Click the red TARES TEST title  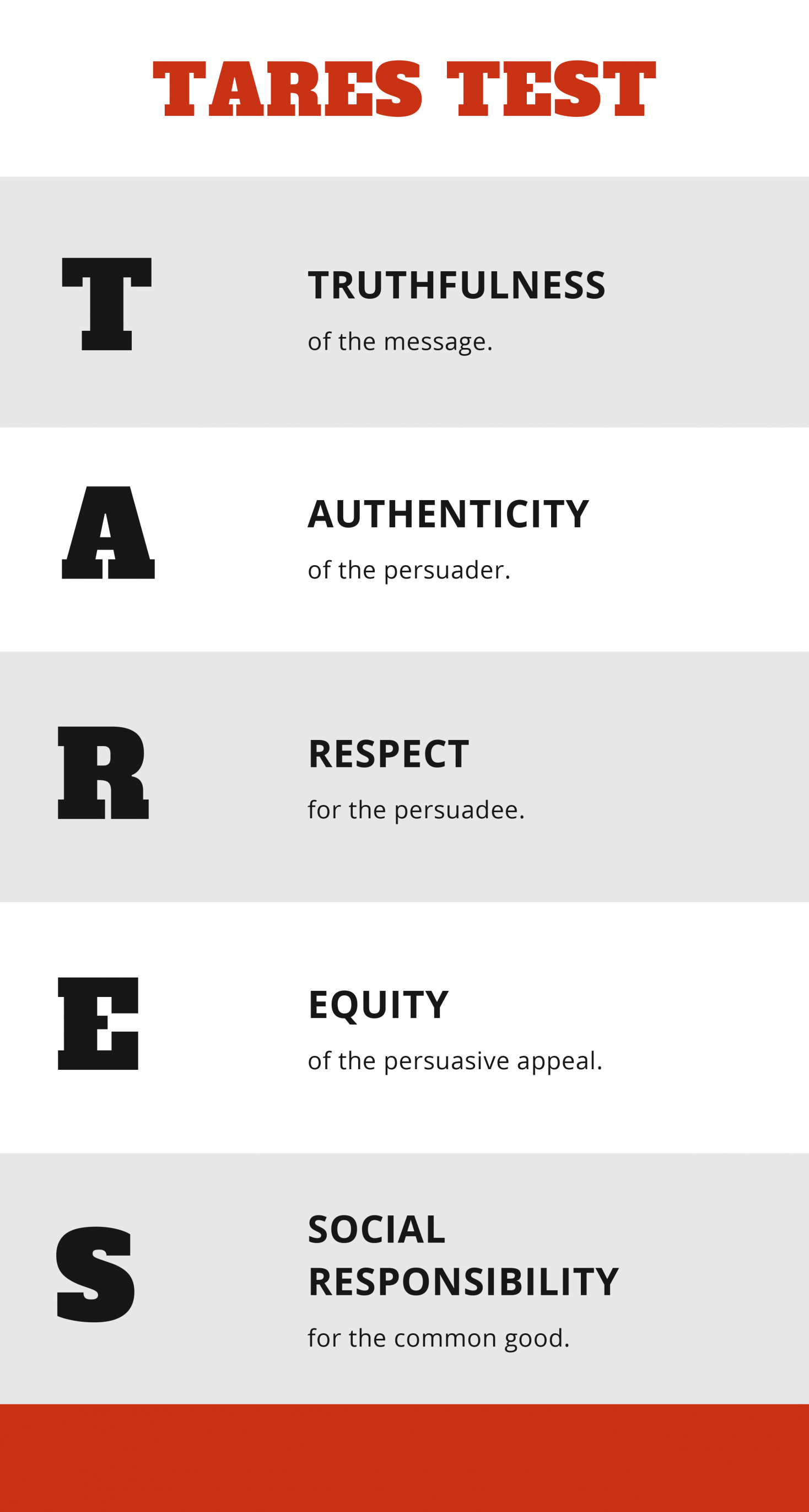pyautogui.click(x=404, y=89)
